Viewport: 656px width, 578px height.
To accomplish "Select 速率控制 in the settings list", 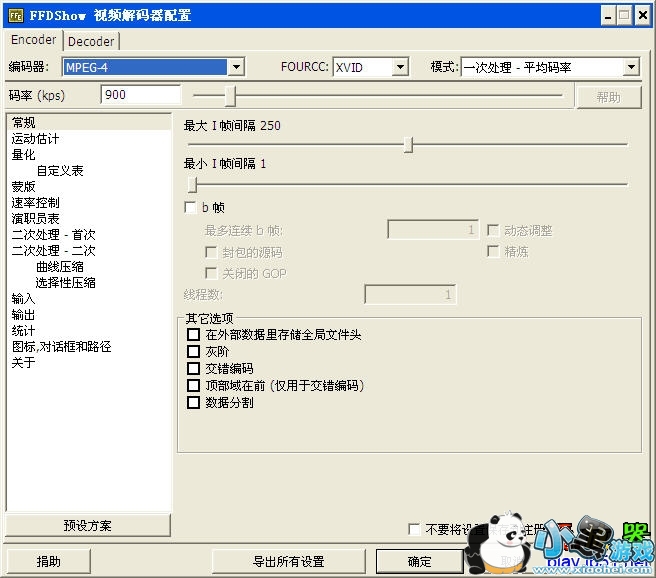I will click(35, 202).
